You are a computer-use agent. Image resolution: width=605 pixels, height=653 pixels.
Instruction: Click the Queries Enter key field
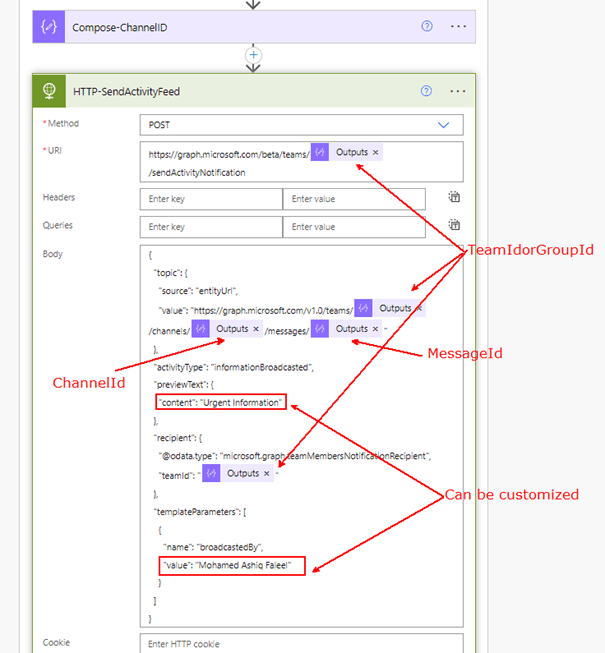211,227
